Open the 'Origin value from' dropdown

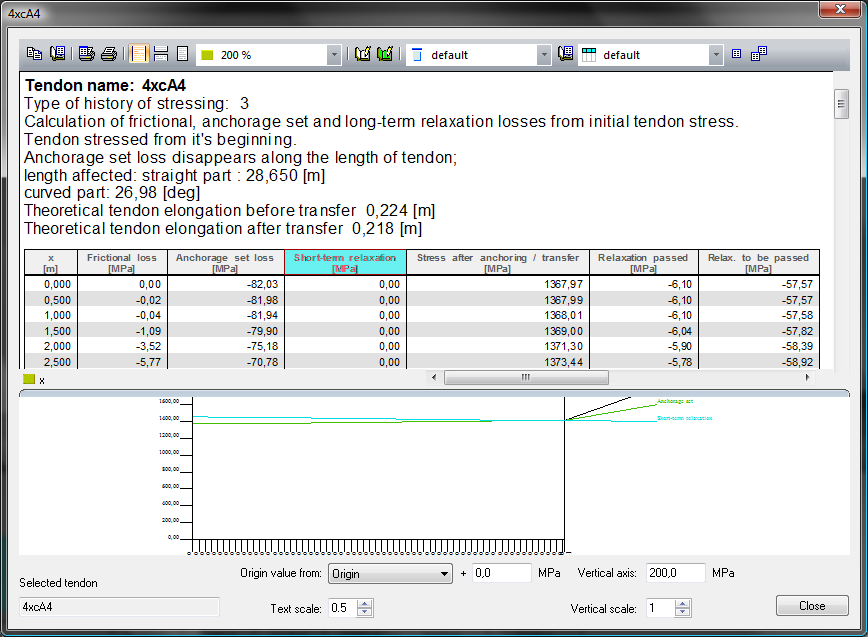390,574
